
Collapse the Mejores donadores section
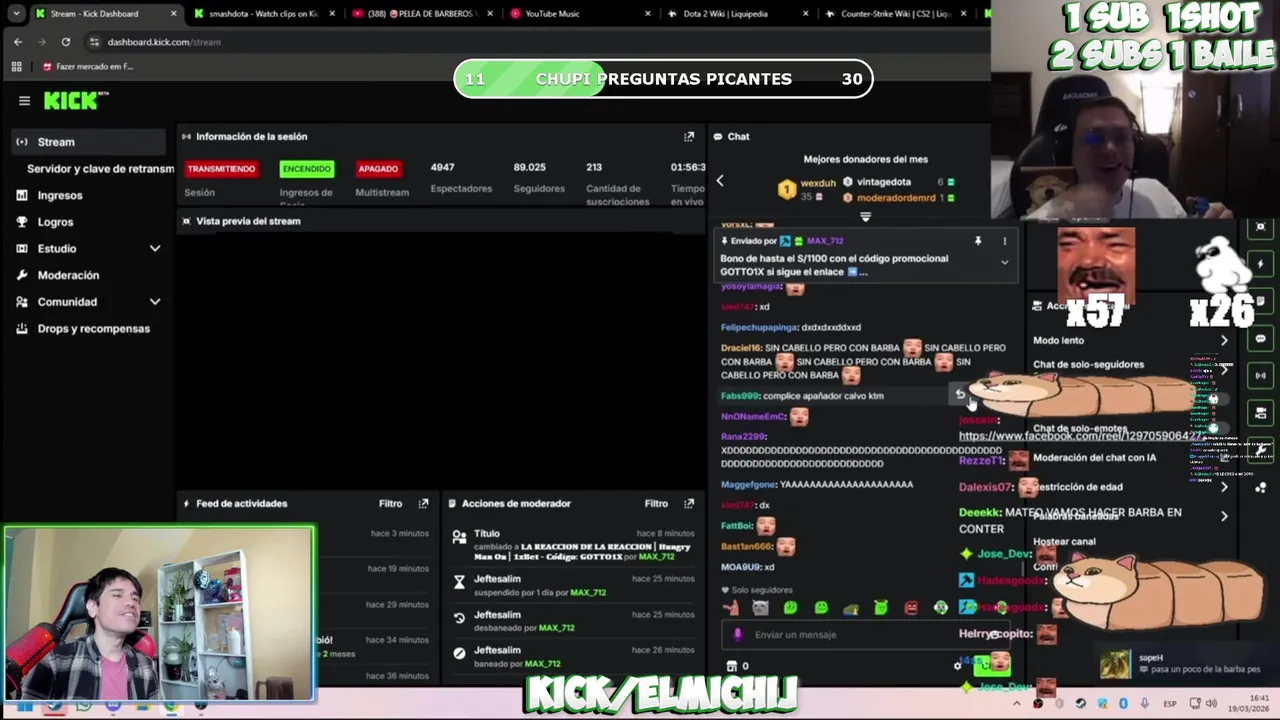[x=866, y=216]
